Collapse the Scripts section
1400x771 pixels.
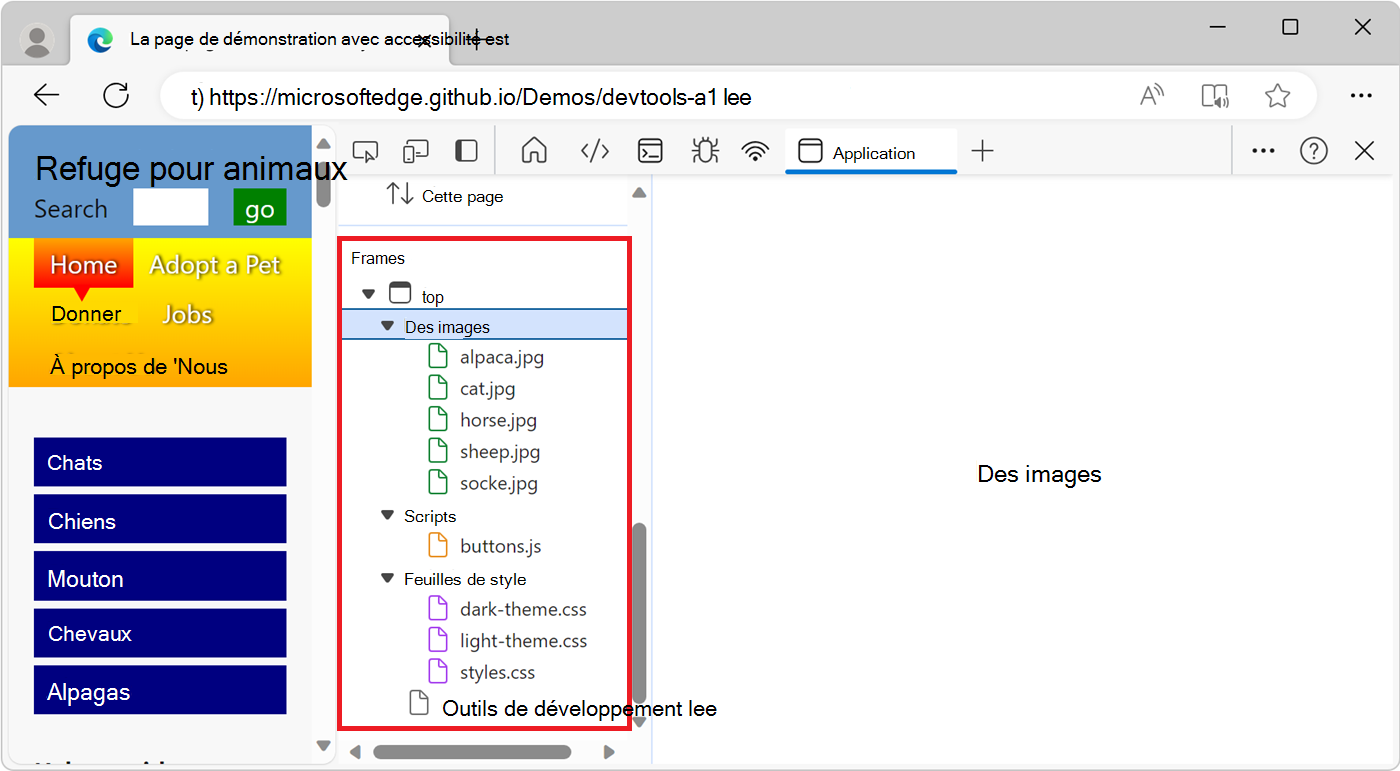[388, 515]
